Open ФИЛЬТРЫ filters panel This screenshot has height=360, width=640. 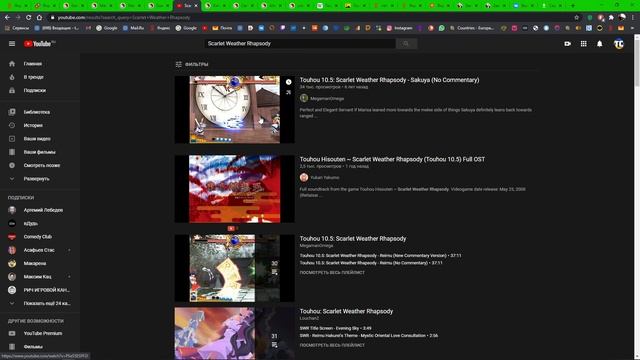point(192,64)
